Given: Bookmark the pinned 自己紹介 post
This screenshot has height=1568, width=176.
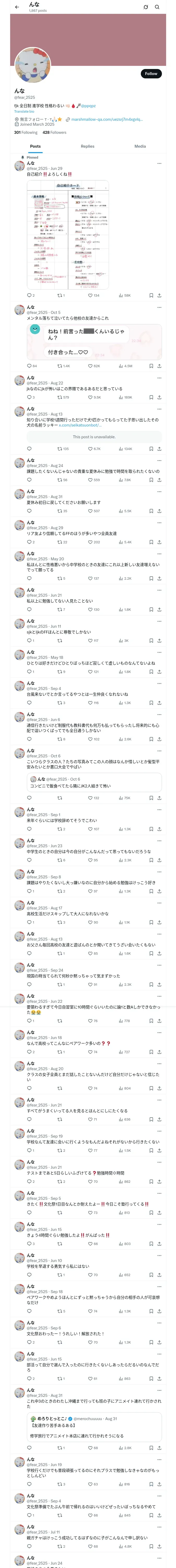Looking at the screenshot, I should click(x=151, y=295).
